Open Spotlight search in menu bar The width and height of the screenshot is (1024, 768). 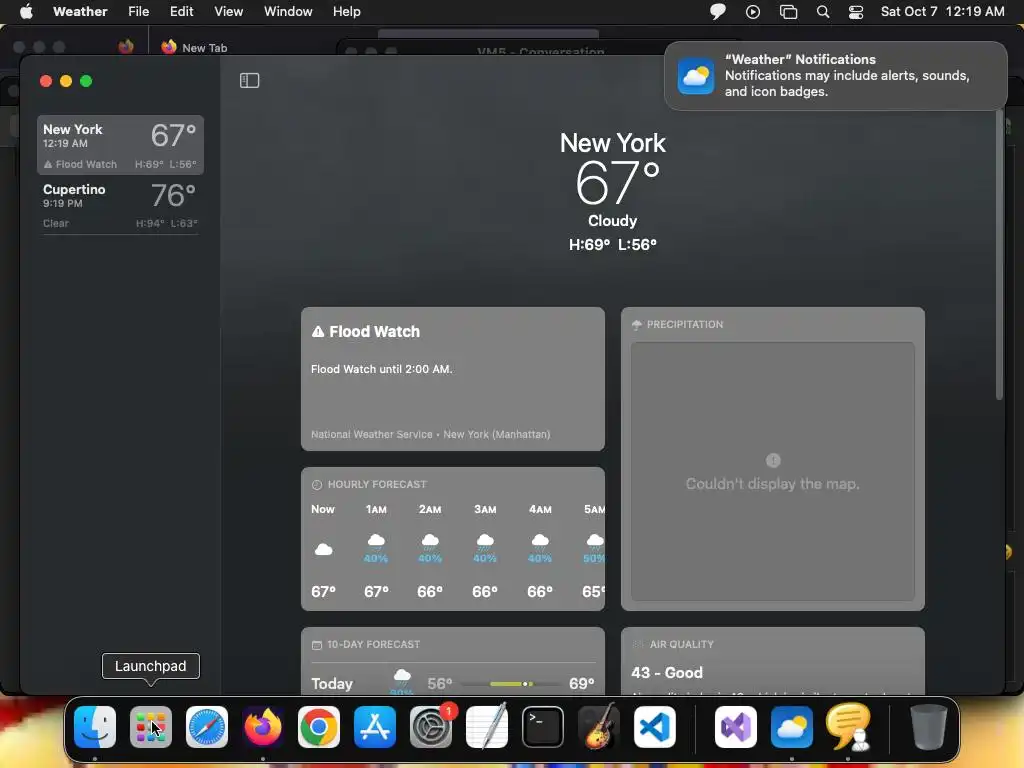coord(823,12)
